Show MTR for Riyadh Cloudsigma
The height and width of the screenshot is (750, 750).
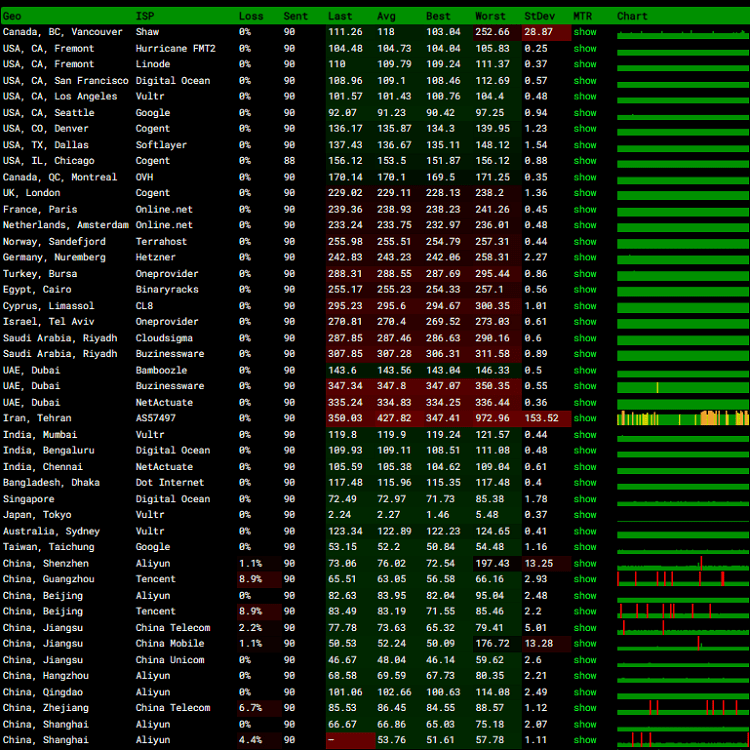point(585,338)
